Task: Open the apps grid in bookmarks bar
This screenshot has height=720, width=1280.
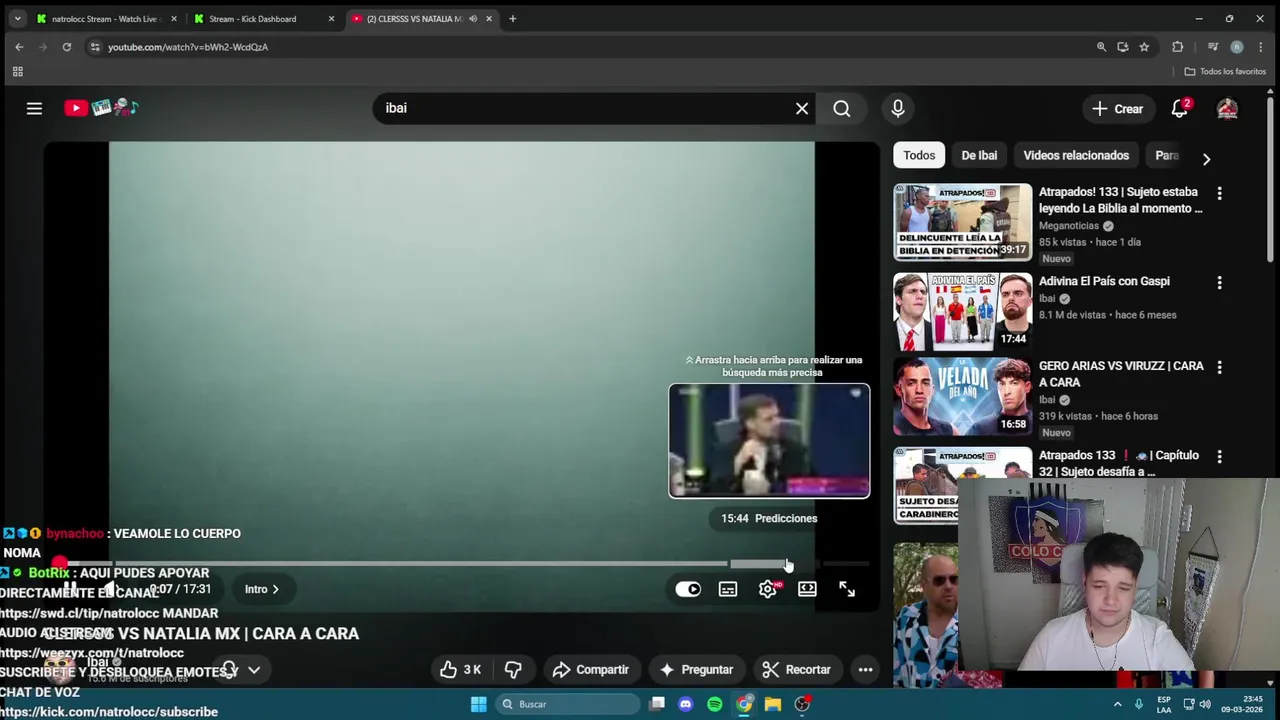Action: [x=17, y=72]
